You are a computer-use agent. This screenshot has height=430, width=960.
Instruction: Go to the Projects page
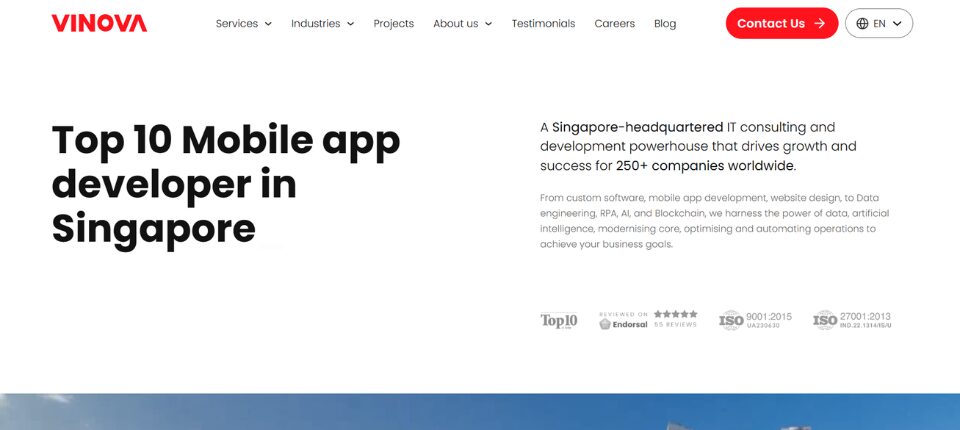(394, 23)
